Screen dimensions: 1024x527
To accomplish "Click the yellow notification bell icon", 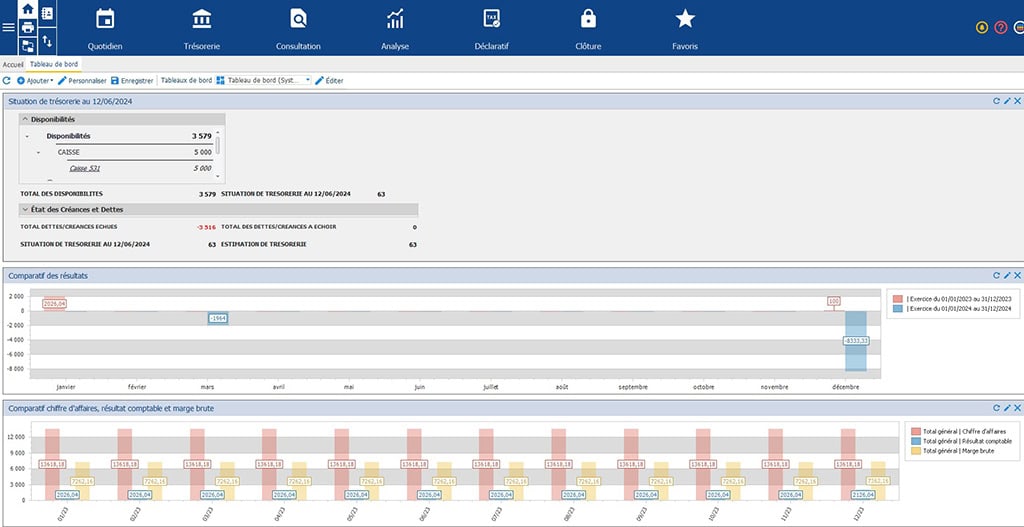I will point(982,27).
